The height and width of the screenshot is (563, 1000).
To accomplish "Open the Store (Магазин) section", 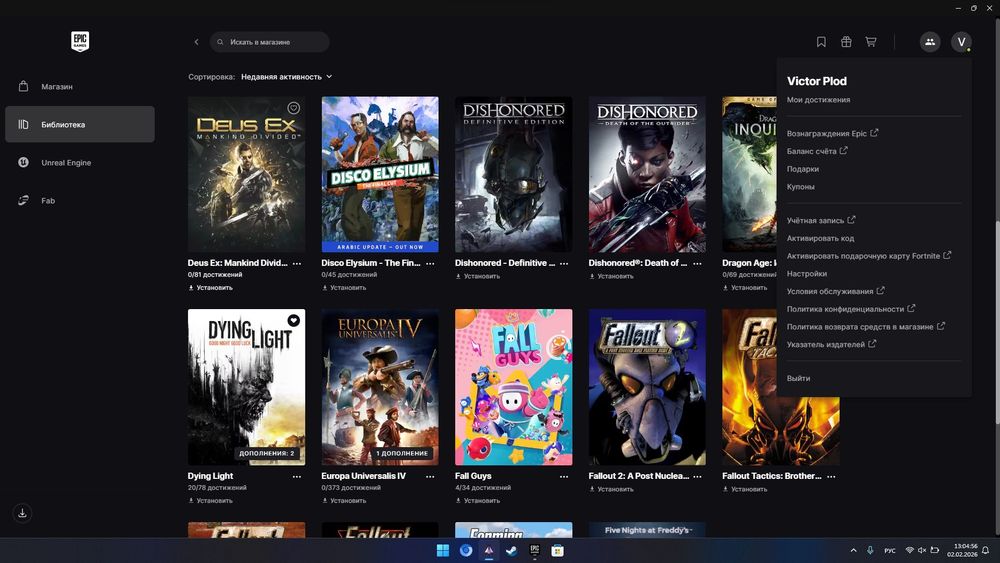I will 80,86.
